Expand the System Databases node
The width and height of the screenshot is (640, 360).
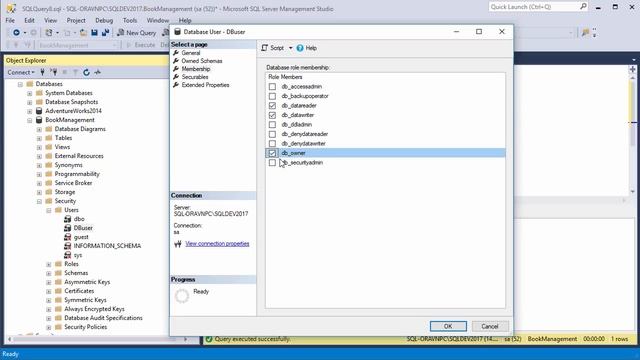click(x=30, y=93)
